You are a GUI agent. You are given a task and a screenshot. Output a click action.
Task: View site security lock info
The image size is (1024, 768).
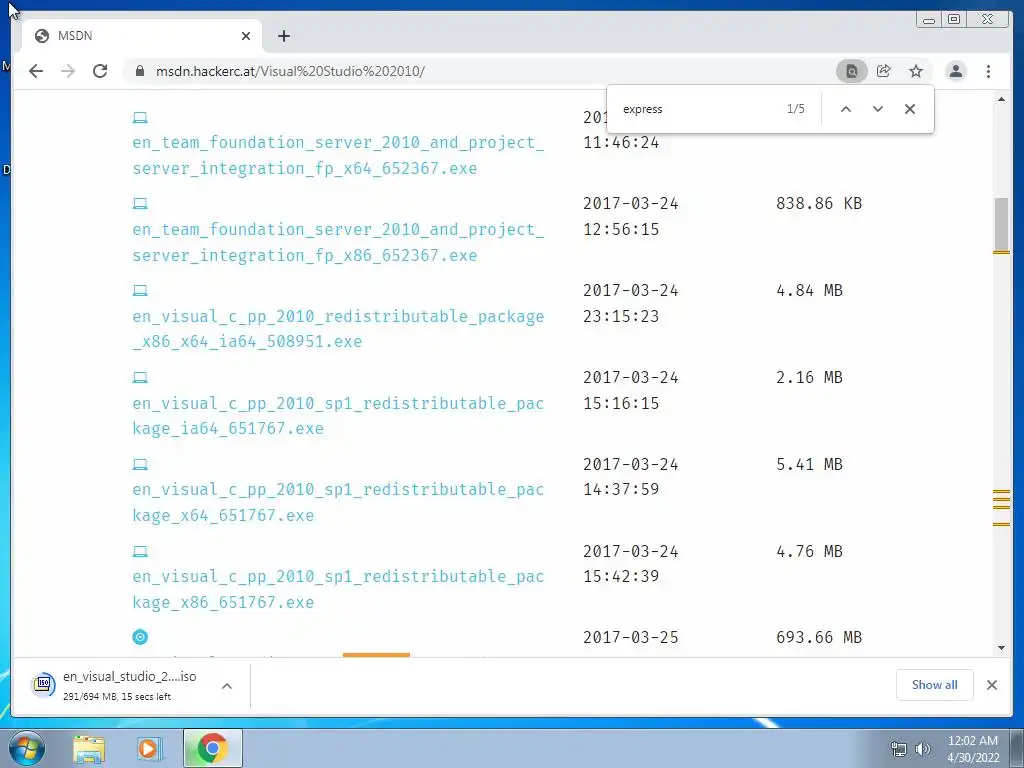(139, 71)
